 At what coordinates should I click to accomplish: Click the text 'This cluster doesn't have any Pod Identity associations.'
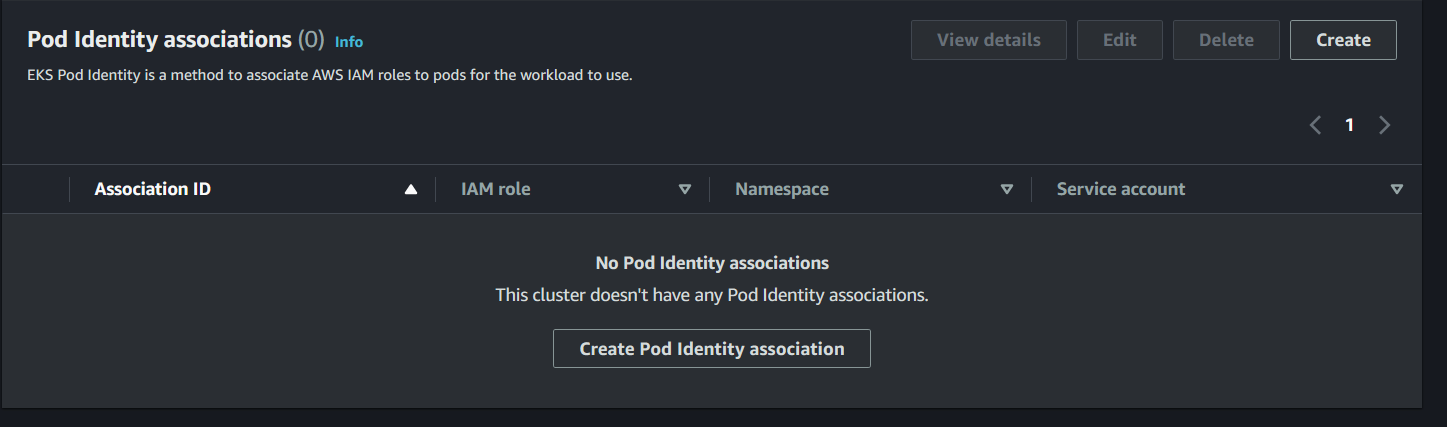click(712, 295)
